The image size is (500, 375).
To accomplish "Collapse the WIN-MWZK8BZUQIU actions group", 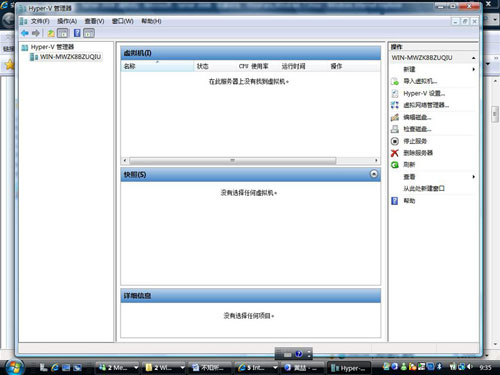I will [x=473, y=58].
